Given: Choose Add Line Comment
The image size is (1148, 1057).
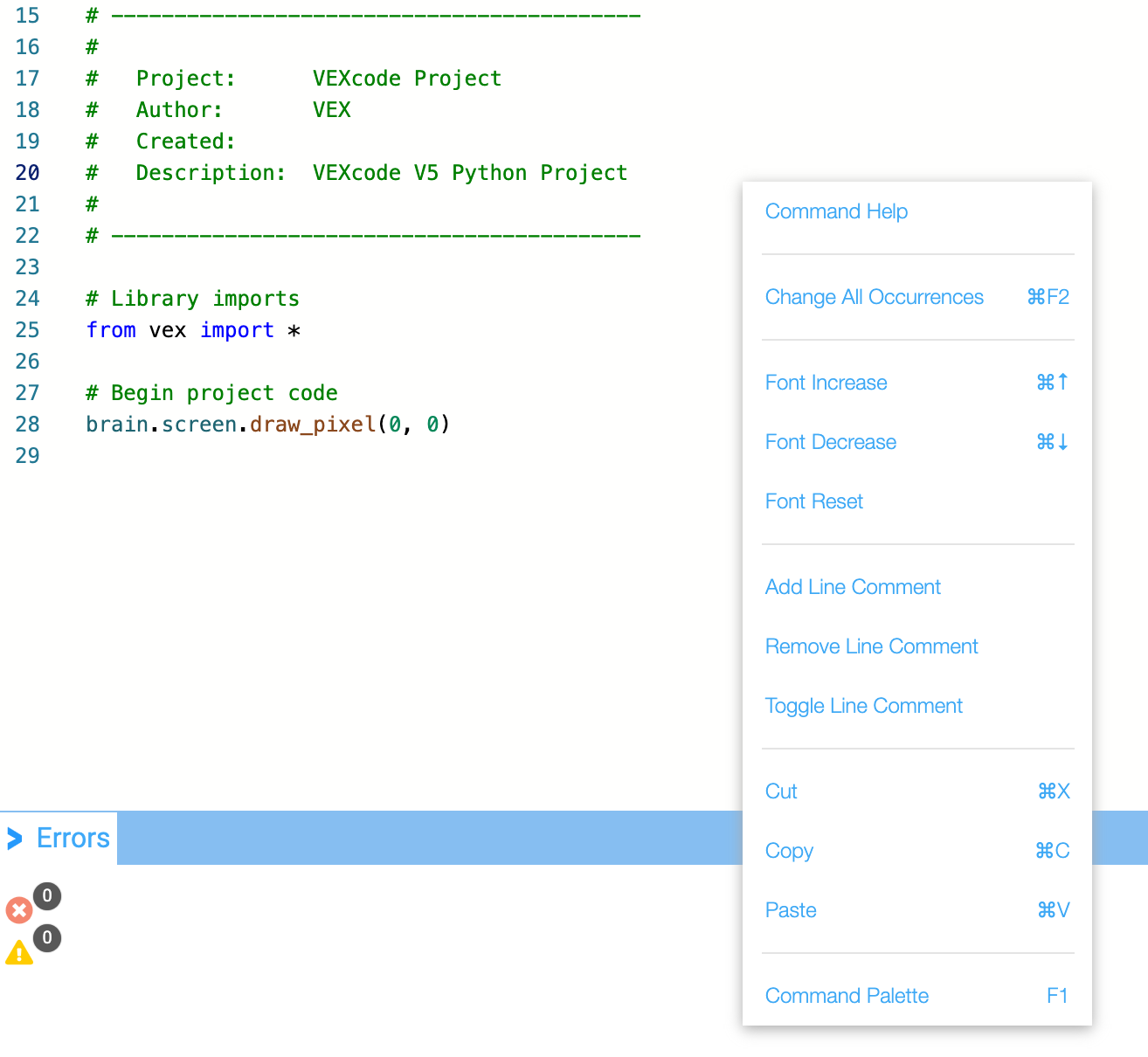Looking at the screenshot, I should 852,587.
